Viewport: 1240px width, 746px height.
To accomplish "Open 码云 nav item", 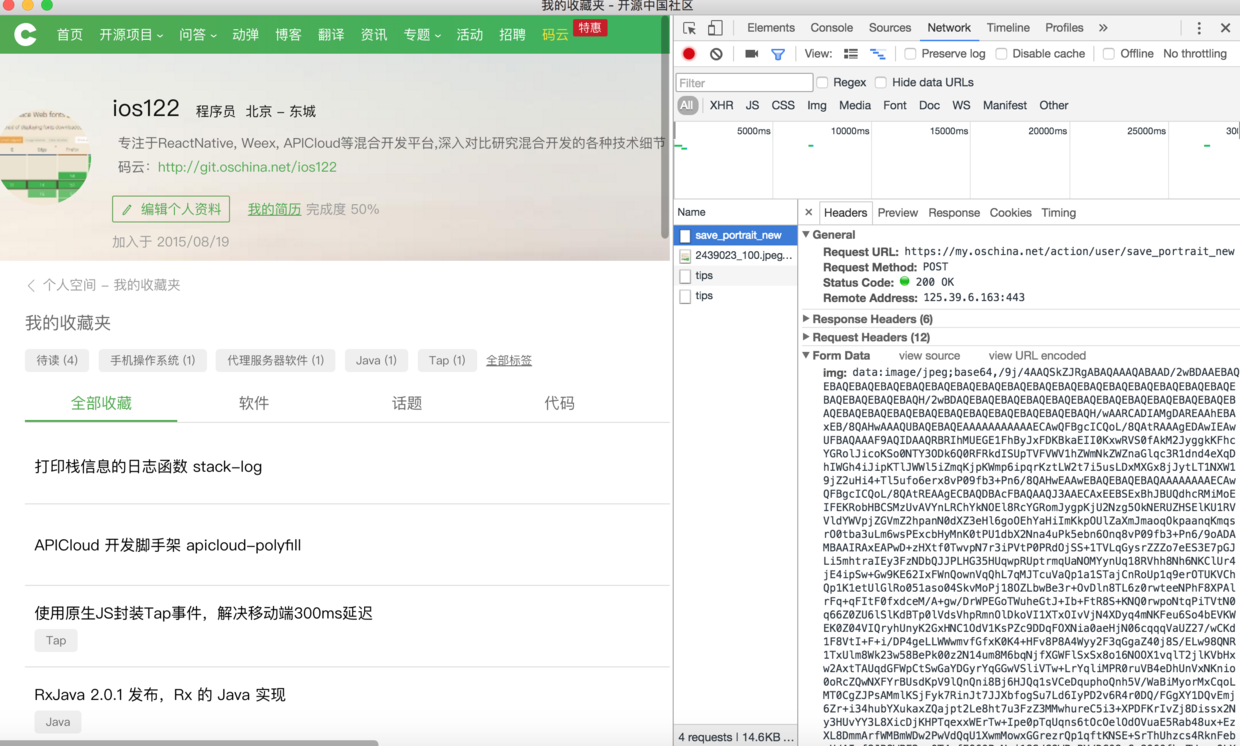I will [x=555, y=35].
